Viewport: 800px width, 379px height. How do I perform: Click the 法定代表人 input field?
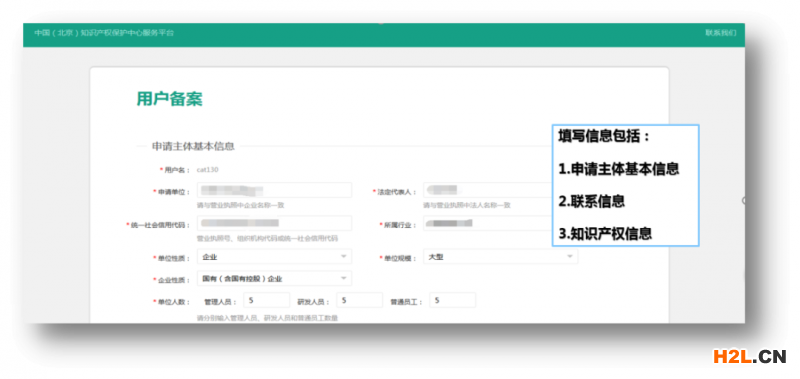(x=487, y=190)
